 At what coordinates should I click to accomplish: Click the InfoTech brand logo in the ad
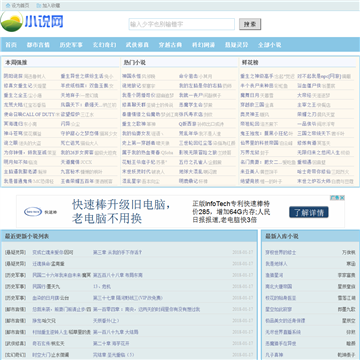pyautogui.click(x=33, y=212)
